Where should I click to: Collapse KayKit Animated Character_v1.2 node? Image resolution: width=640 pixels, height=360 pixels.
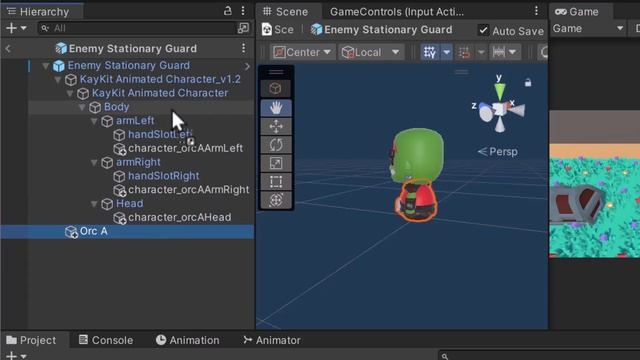point(58,80)
